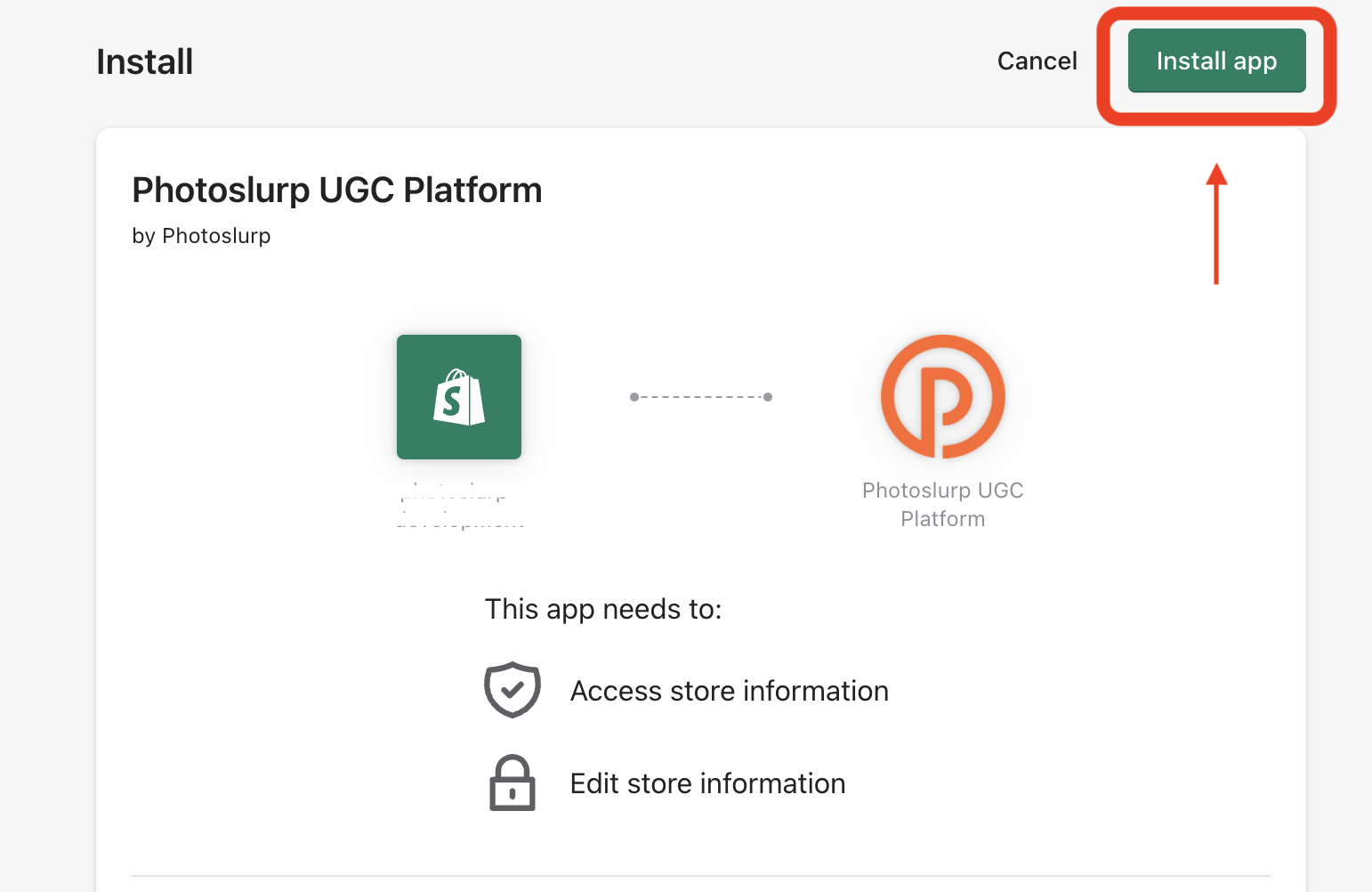This screenshot has height=892, width=1372.
Task: Click the orange Photoslurp logo icon
Action: 943,397
